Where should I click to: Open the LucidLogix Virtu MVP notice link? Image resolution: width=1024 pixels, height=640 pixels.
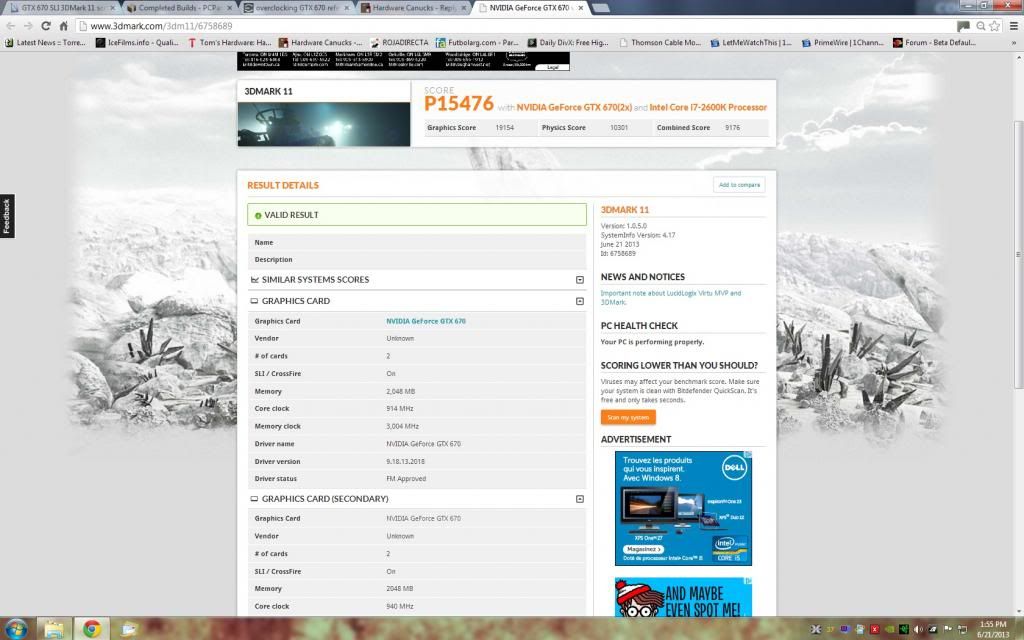point(671,298)
